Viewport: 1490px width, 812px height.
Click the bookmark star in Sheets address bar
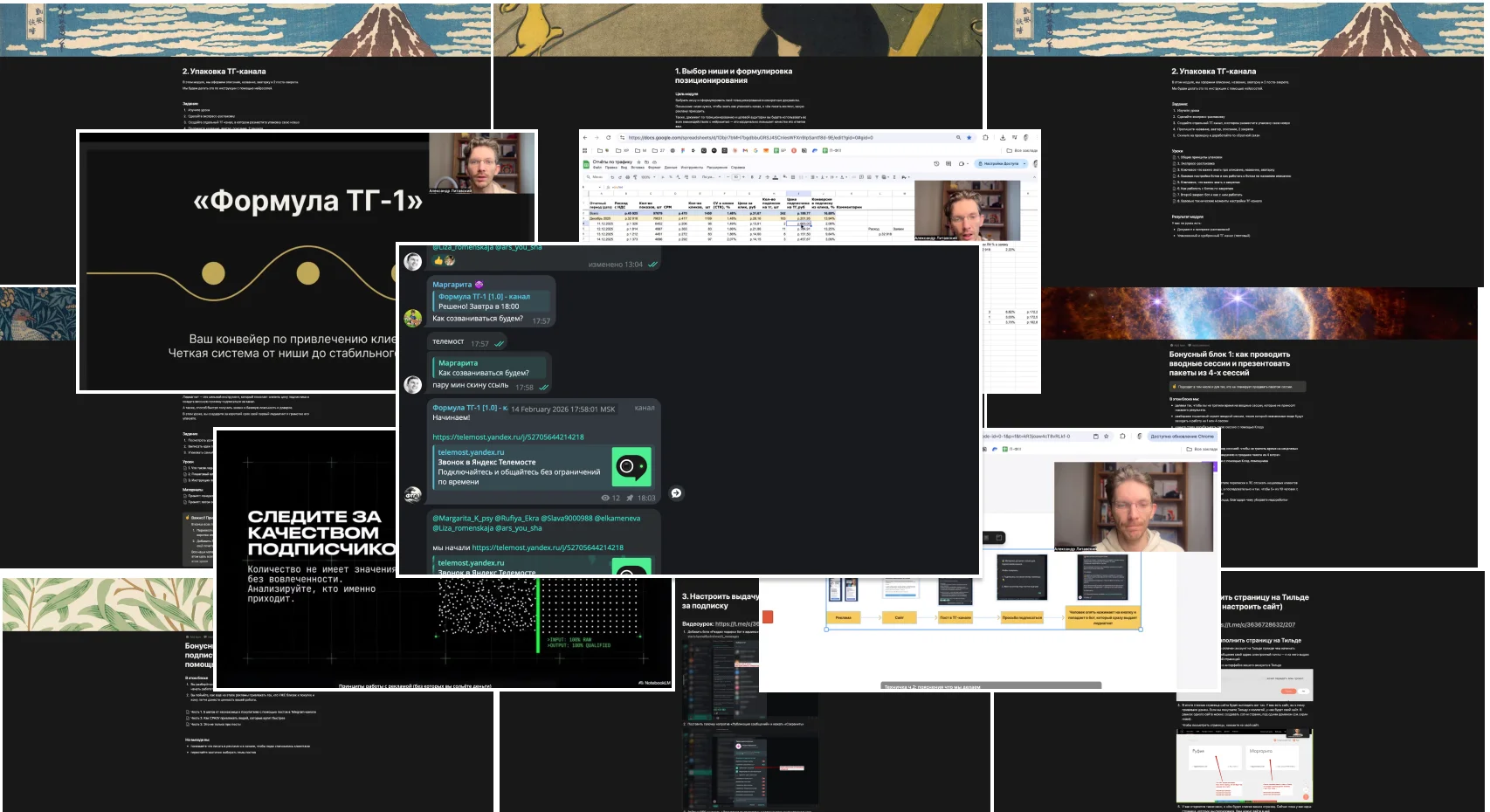(969, 138)
